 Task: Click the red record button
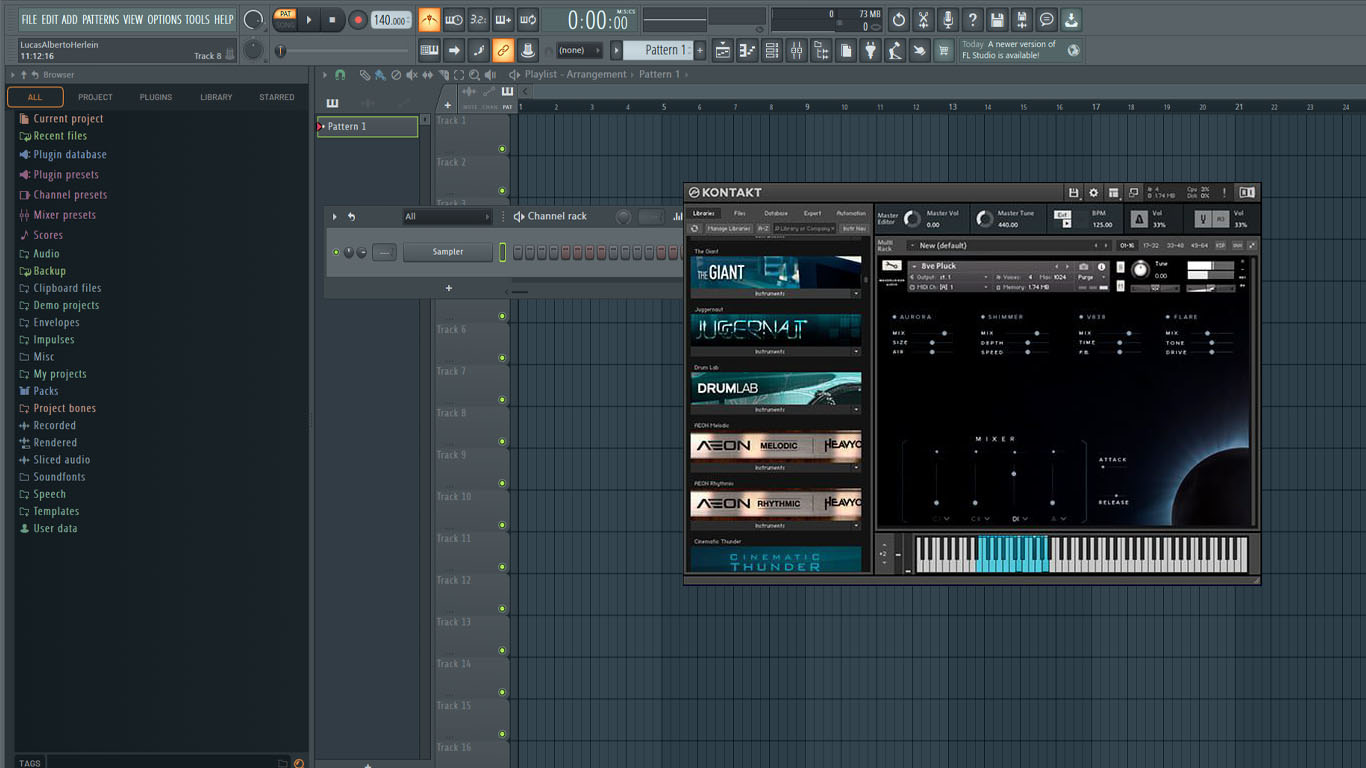(x=358, y=19)
